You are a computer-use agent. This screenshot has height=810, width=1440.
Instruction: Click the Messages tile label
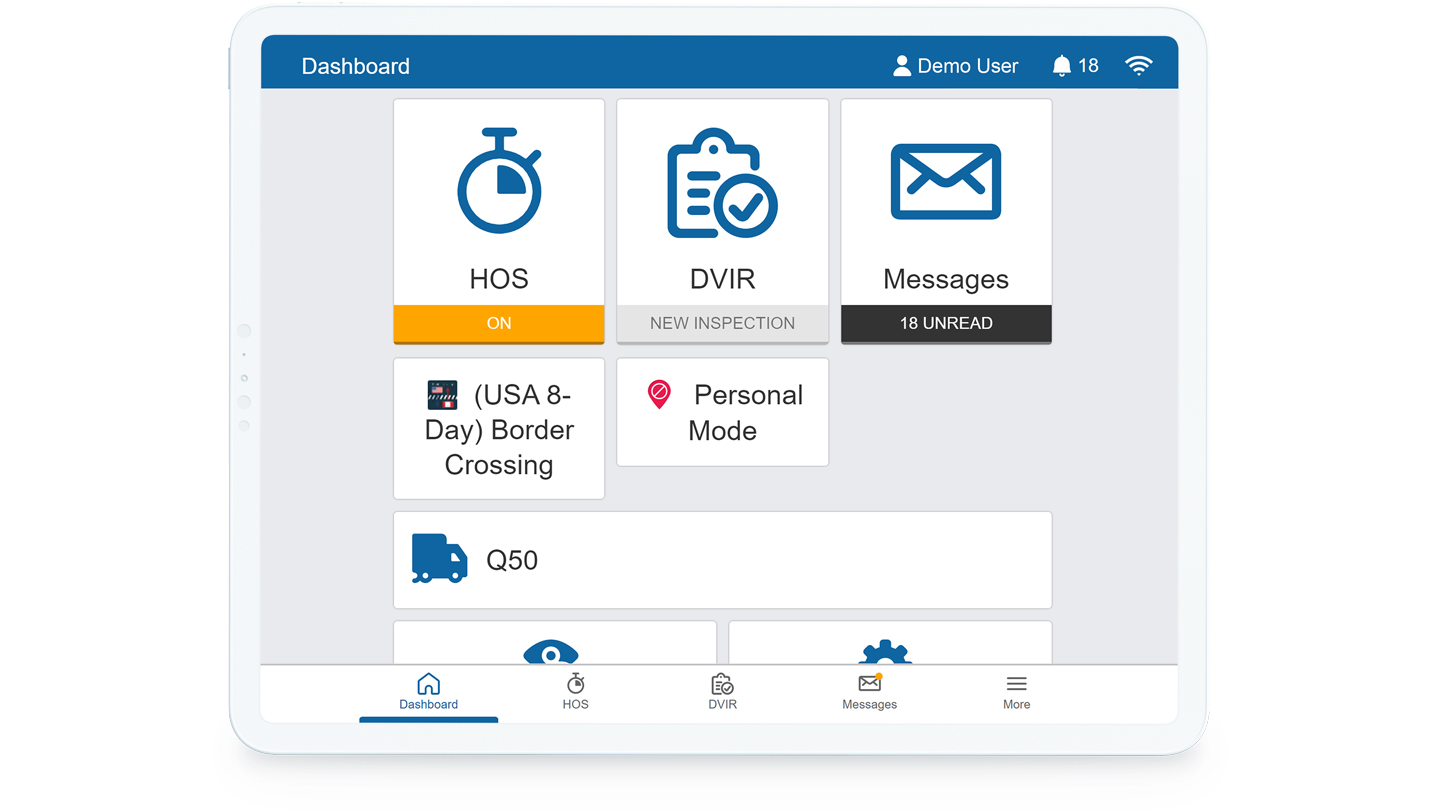point(946,279)
